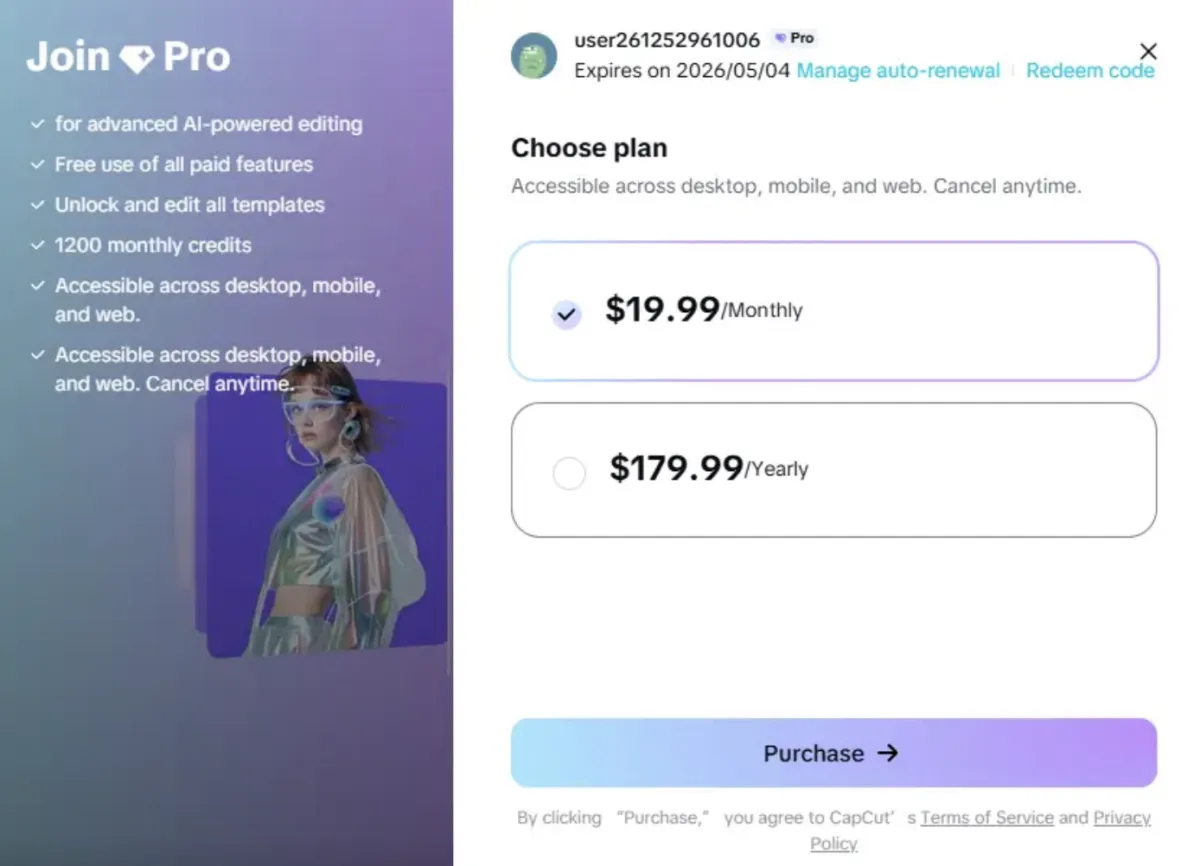The image size is (1200, 866).
Task: Click the checkmark beside Free use of all paid features
Action: pyautogui.click(x=38, y=164)
